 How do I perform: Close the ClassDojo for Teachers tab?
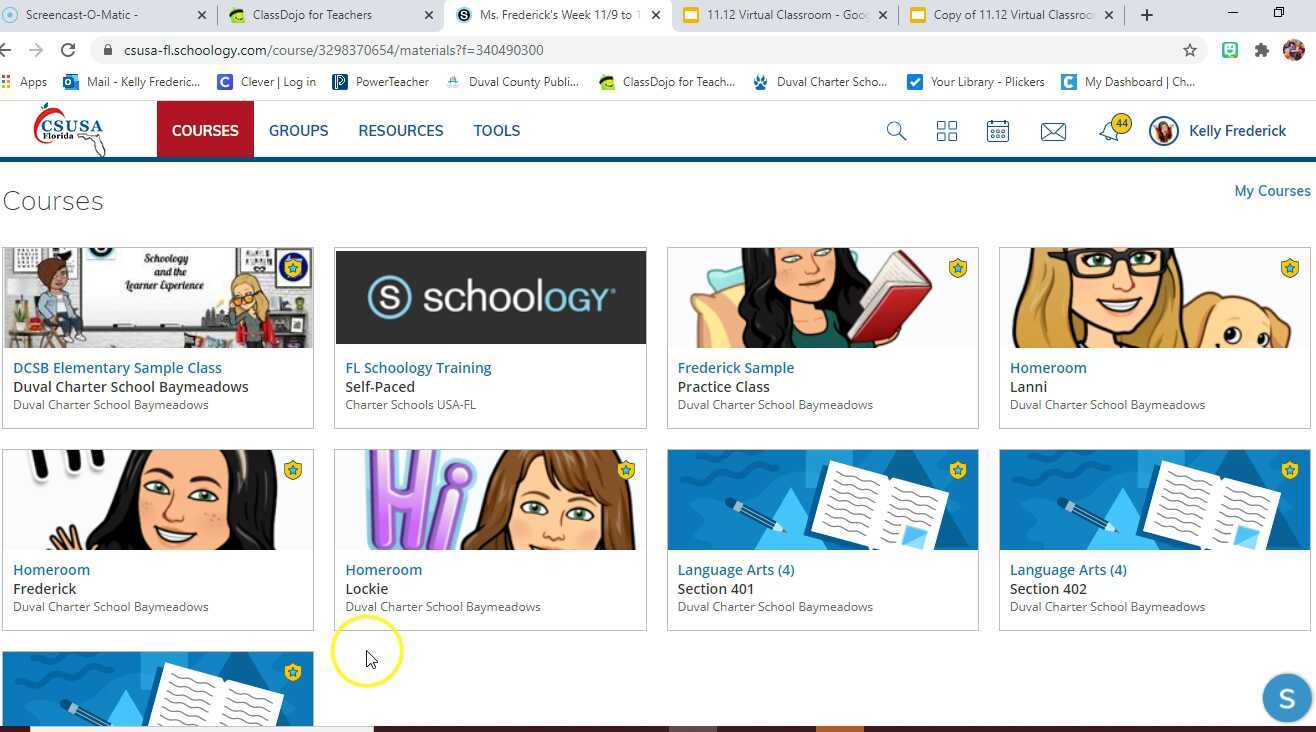click(x=429, y=15)
